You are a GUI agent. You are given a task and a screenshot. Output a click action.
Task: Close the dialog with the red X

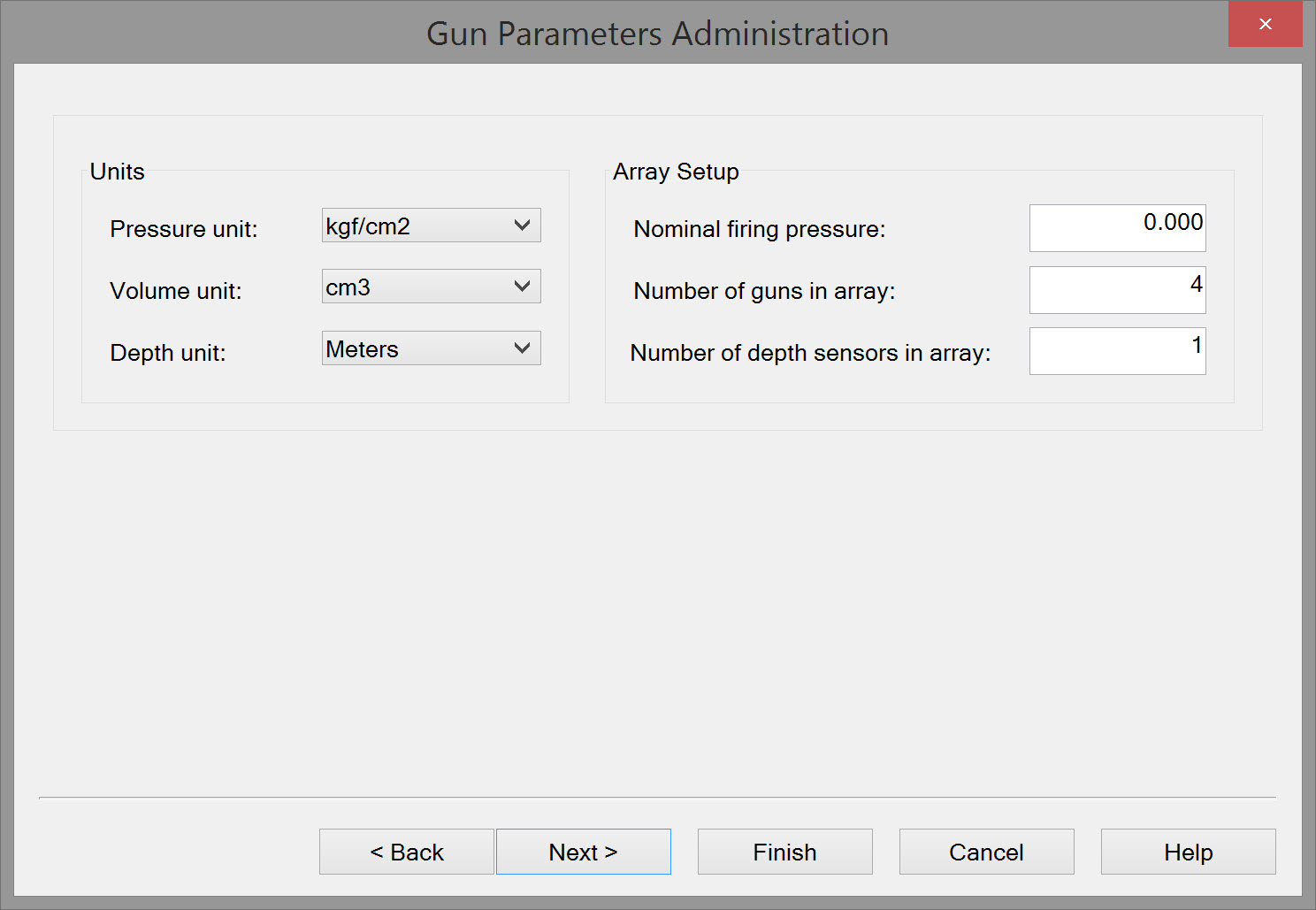[1265, 24]
